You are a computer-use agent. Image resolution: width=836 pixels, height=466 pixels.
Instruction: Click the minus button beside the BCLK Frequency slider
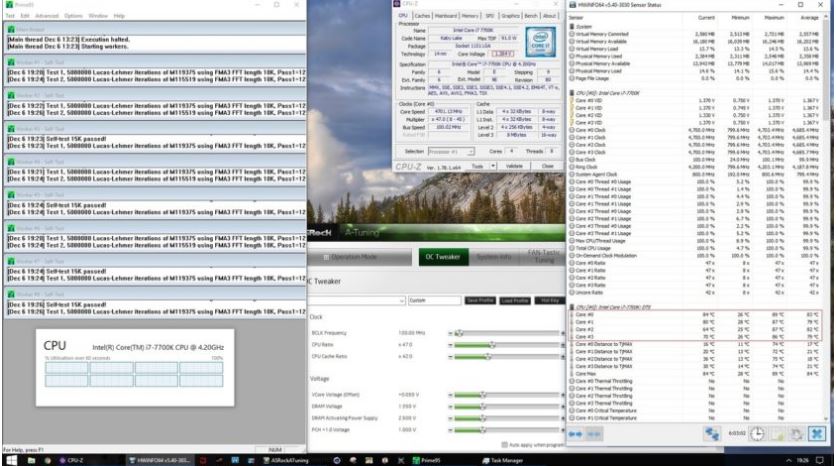(450, 333)
